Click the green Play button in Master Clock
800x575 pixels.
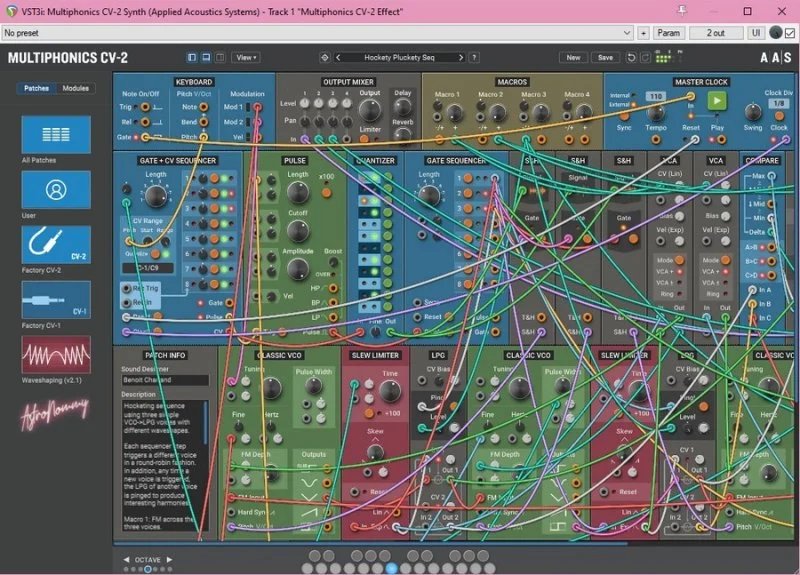pos(717,101)
